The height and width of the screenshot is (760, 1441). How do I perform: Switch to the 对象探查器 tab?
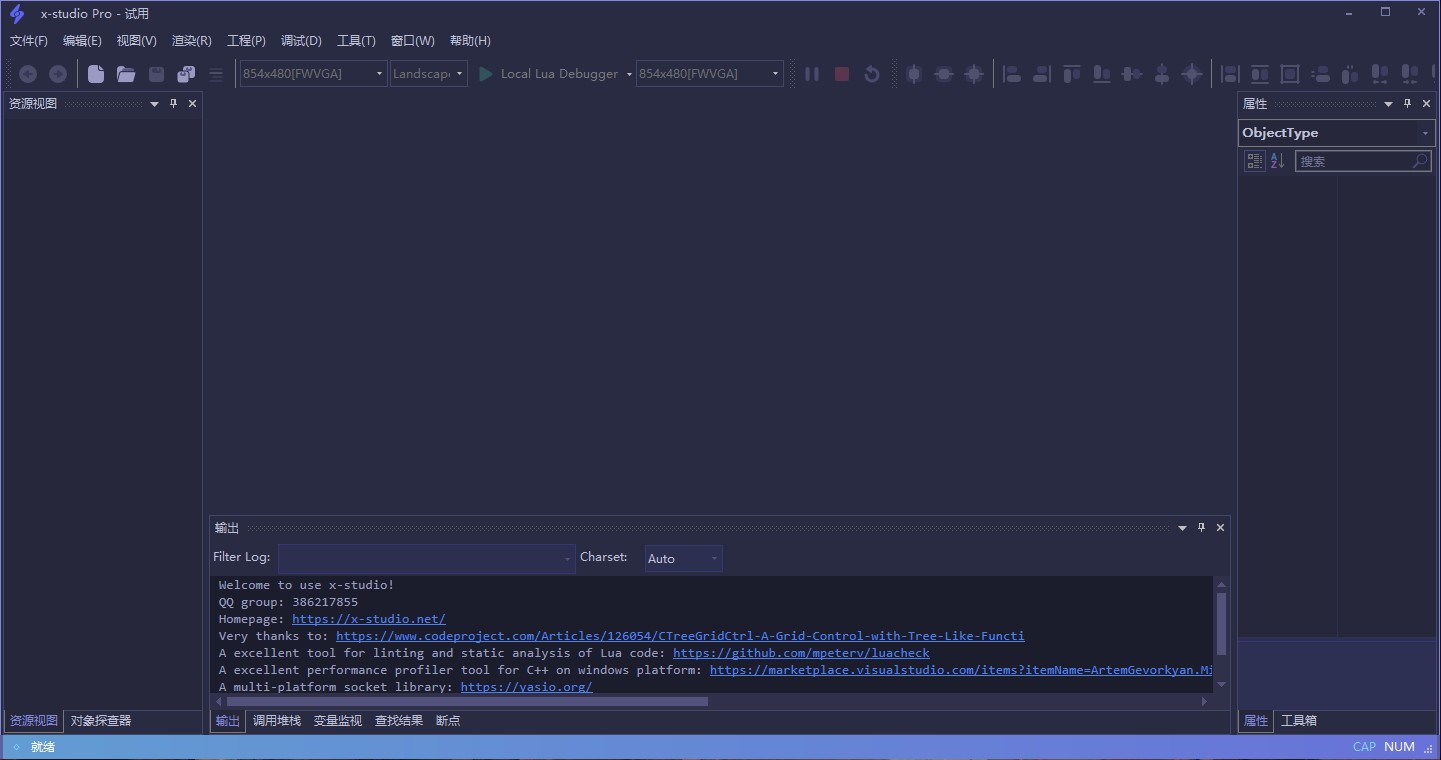click(101, 721)
